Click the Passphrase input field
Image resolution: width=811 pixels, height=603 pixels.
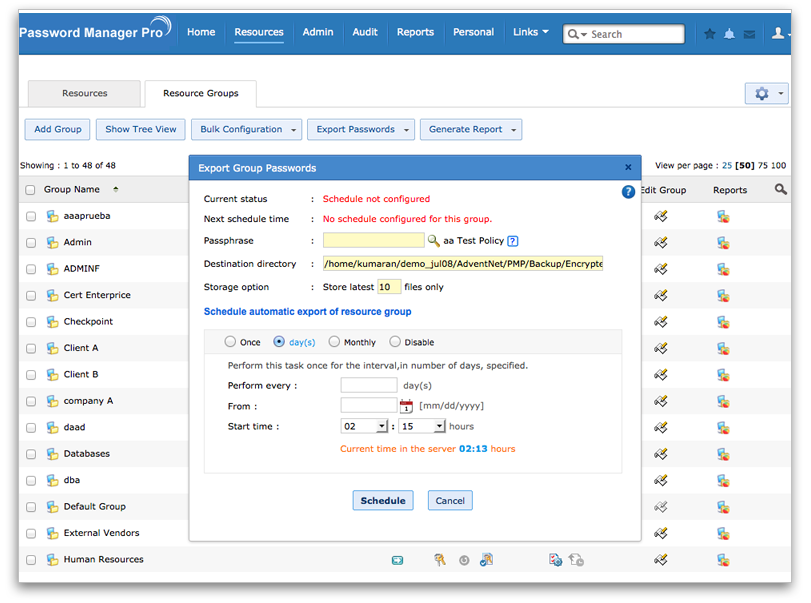(373, 240)
